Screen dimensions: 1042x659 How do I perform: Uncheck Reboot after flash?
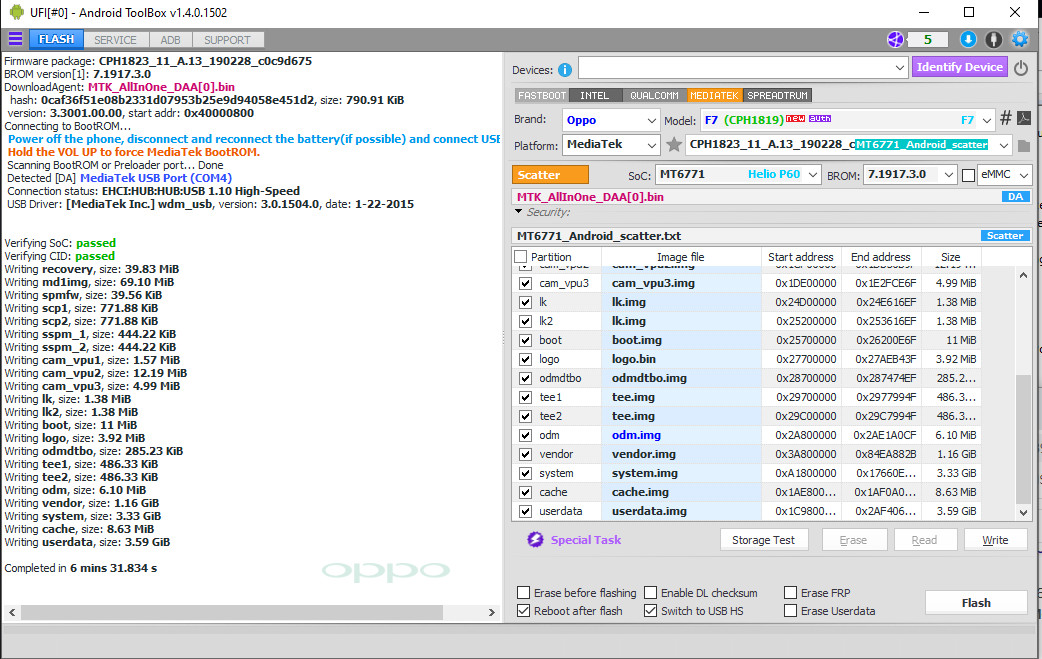pyautogui.click(x=524, y=611)
